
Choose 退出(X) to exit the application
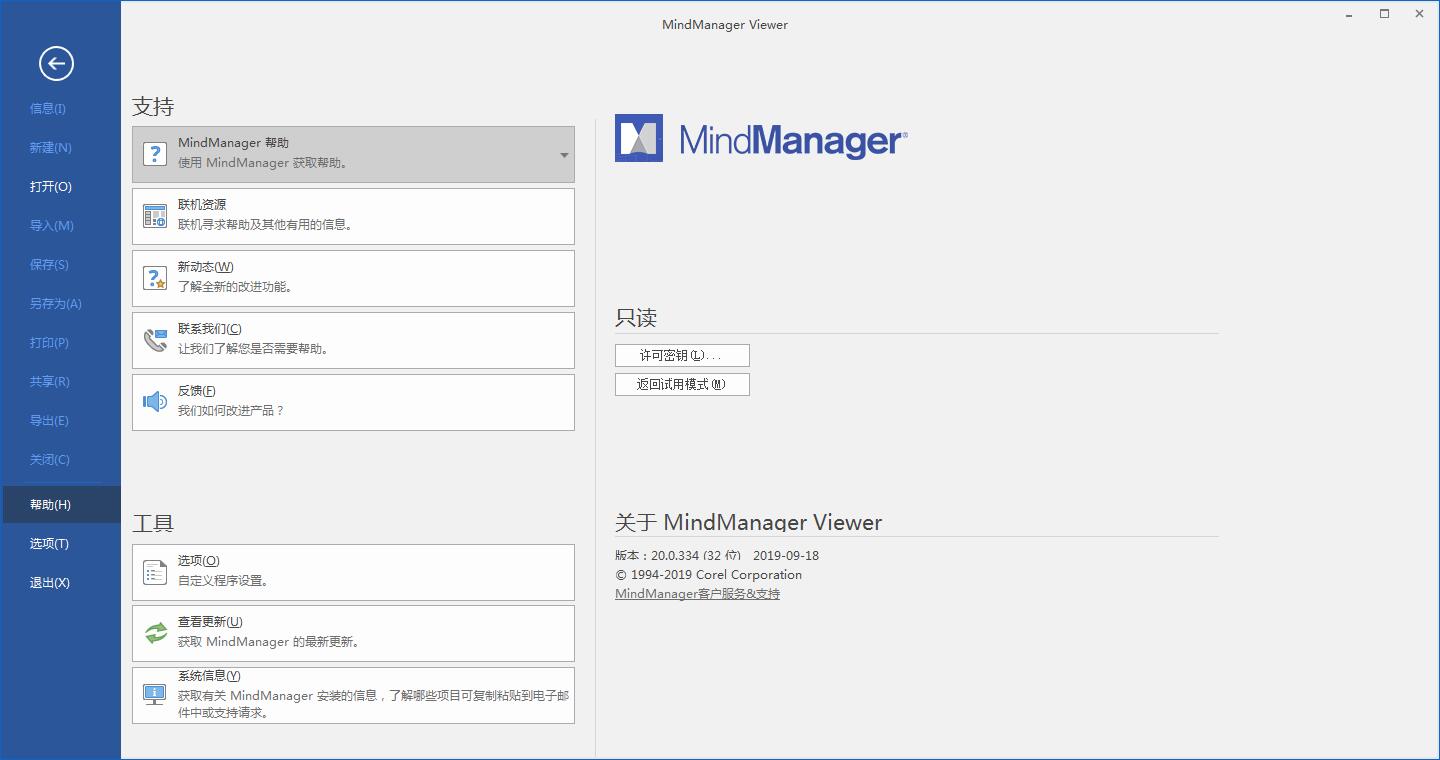point(49,583)
